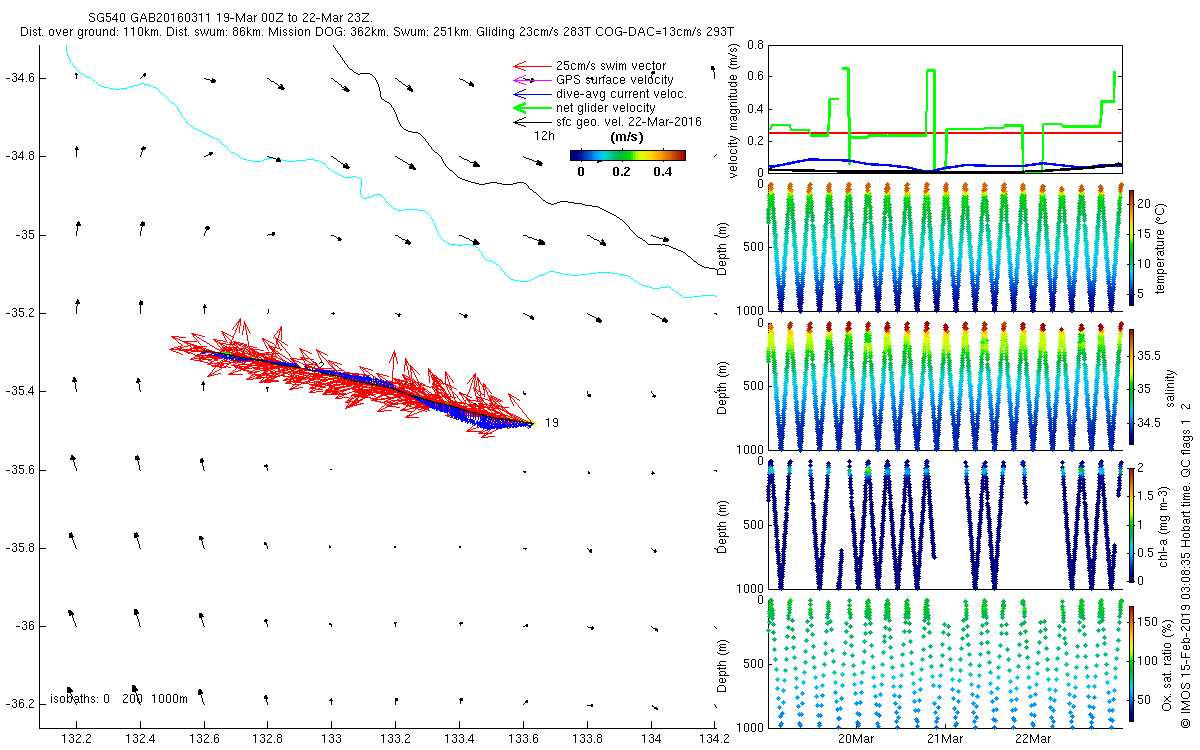Screen dimensions: 1200x750
Task: Select the 'net glider velocity' legend text
Action: 605,108
